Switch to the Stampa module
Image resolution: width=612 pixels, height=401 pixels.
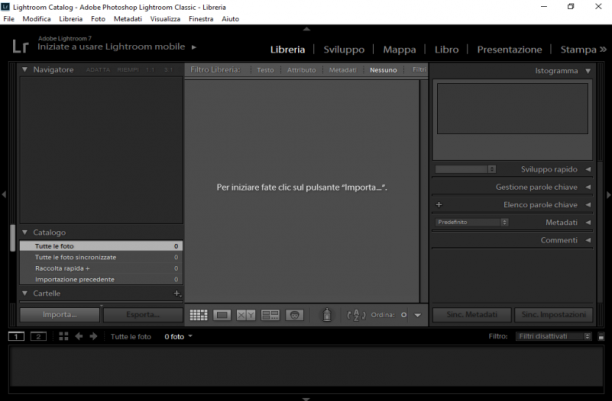coord(578,50)
